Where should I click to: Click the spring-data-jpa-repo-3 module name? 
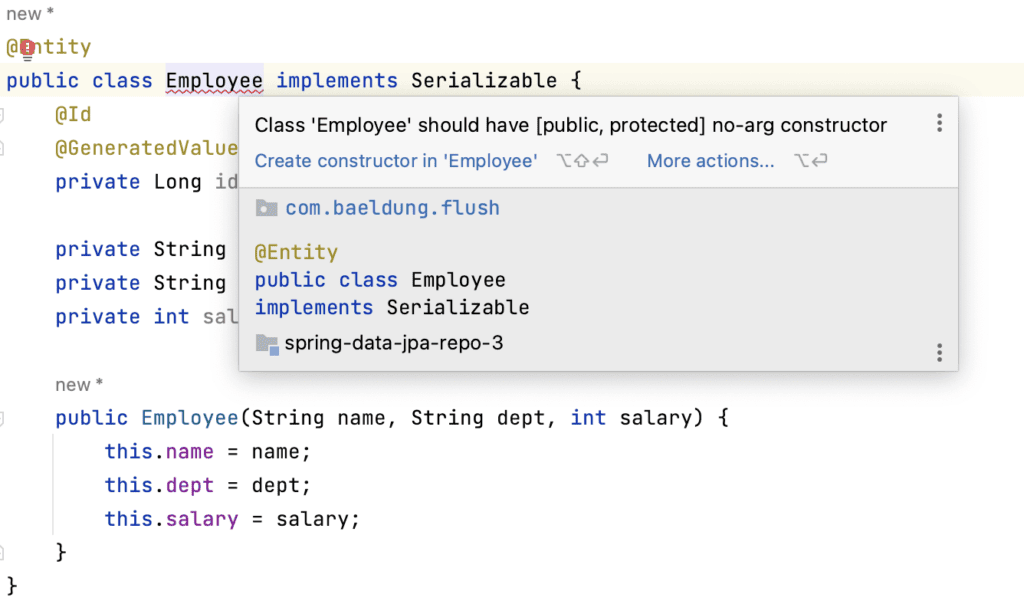tap(394, 343)
